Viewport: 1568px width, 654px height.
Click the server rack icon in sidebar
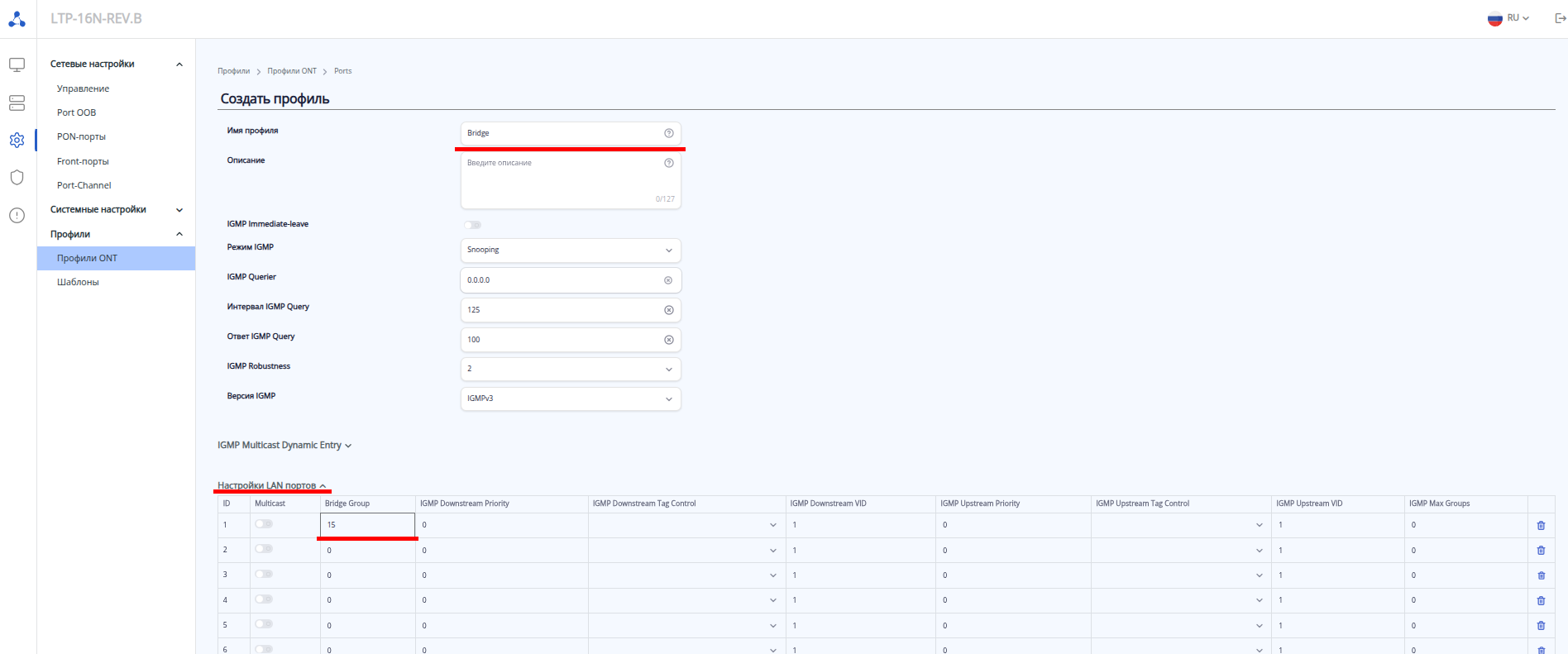click(x=17, y=103)
